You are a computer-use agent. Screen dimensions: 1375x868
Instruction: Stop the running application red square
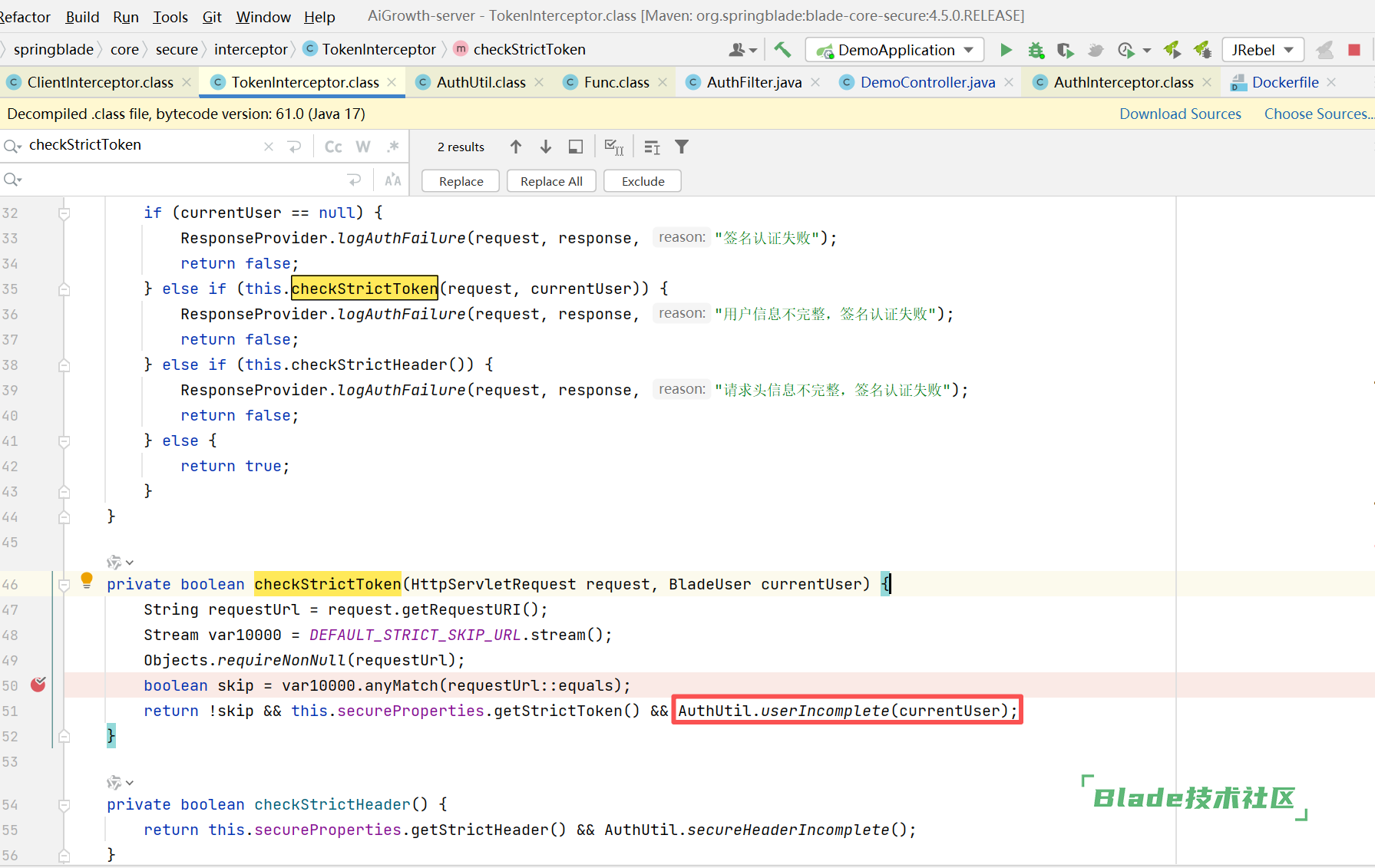(1354, 50)
